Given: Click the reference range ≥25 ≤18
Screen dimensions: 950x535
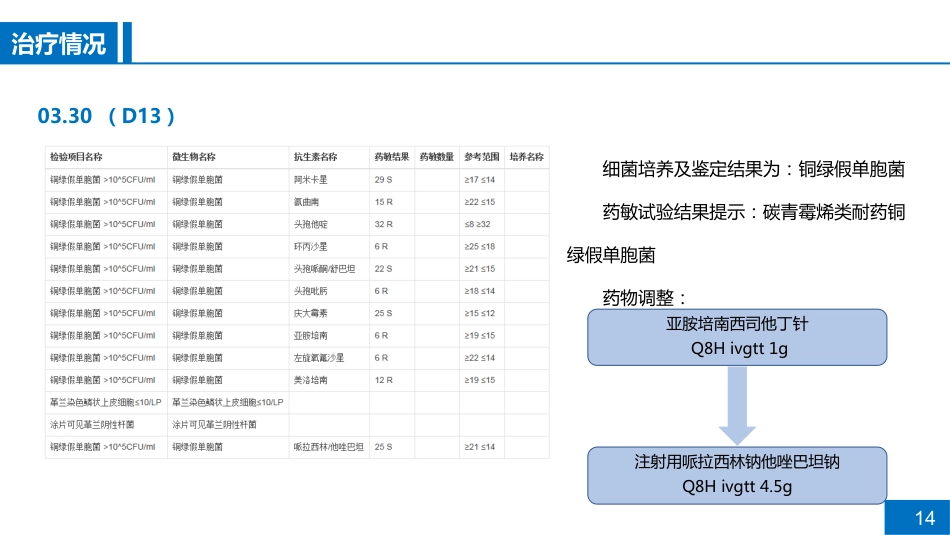Looking at the screenshot, I should (x=480, y=247).
